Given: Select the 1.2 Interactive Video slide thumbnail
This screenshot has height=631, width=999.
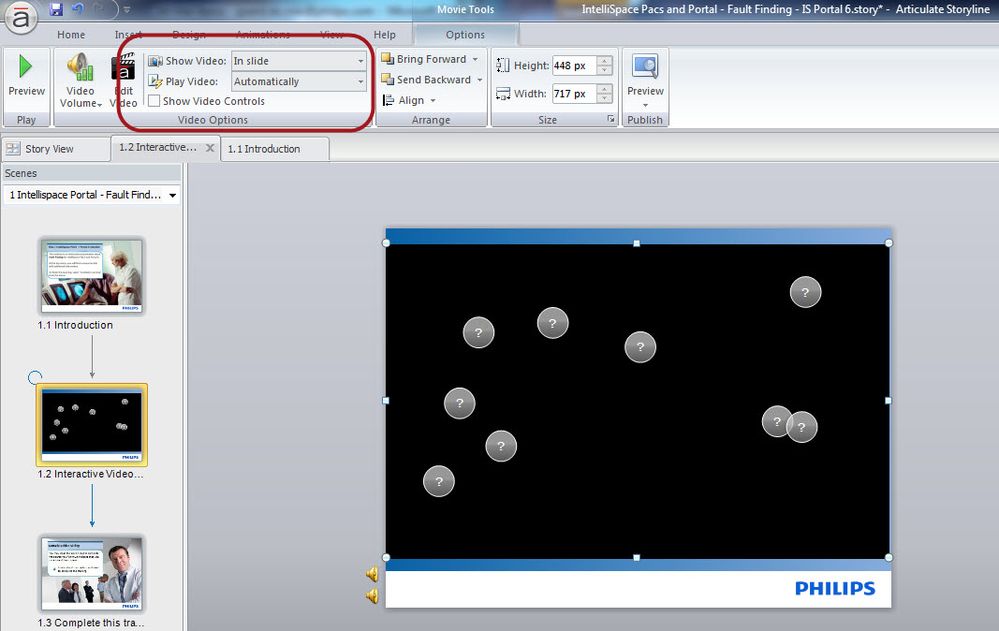Looking at the screenshot, I should 92,424.
